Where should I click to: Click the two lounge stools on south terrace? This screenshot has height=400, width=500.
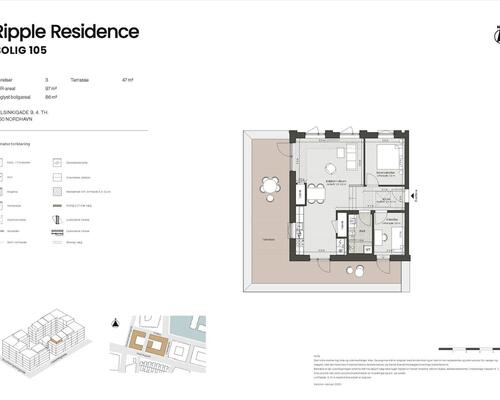355,270
